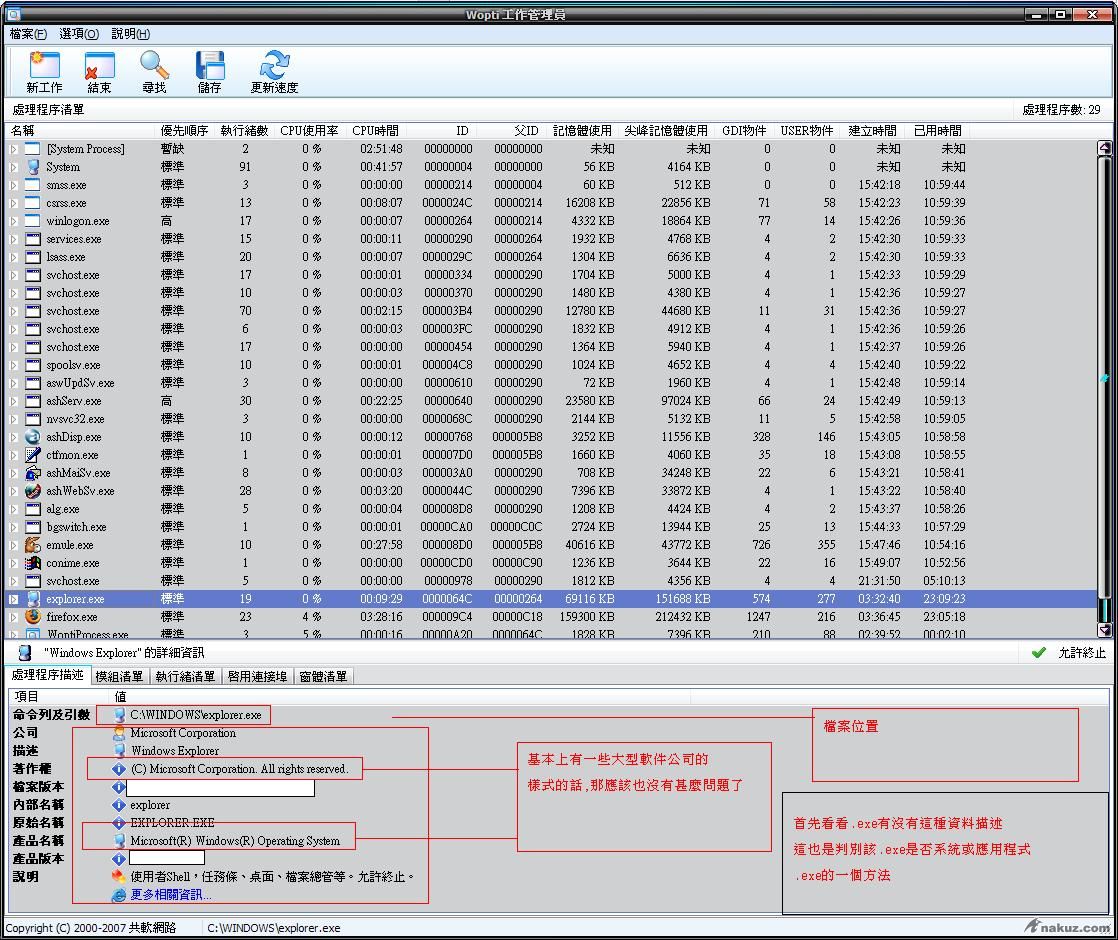
Task: Sort by the 記憶體使用 column header
Action: click(x=582, y=131)
